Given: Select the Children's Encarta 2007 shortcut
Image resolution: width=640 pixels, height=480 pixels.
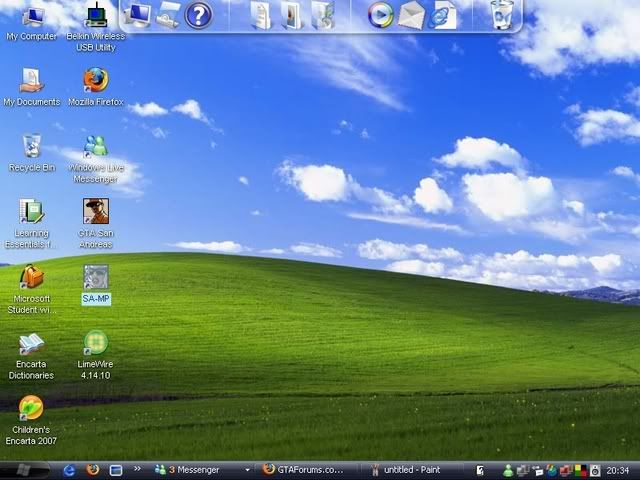Looking at the screenshot, I should pos(31,420).
